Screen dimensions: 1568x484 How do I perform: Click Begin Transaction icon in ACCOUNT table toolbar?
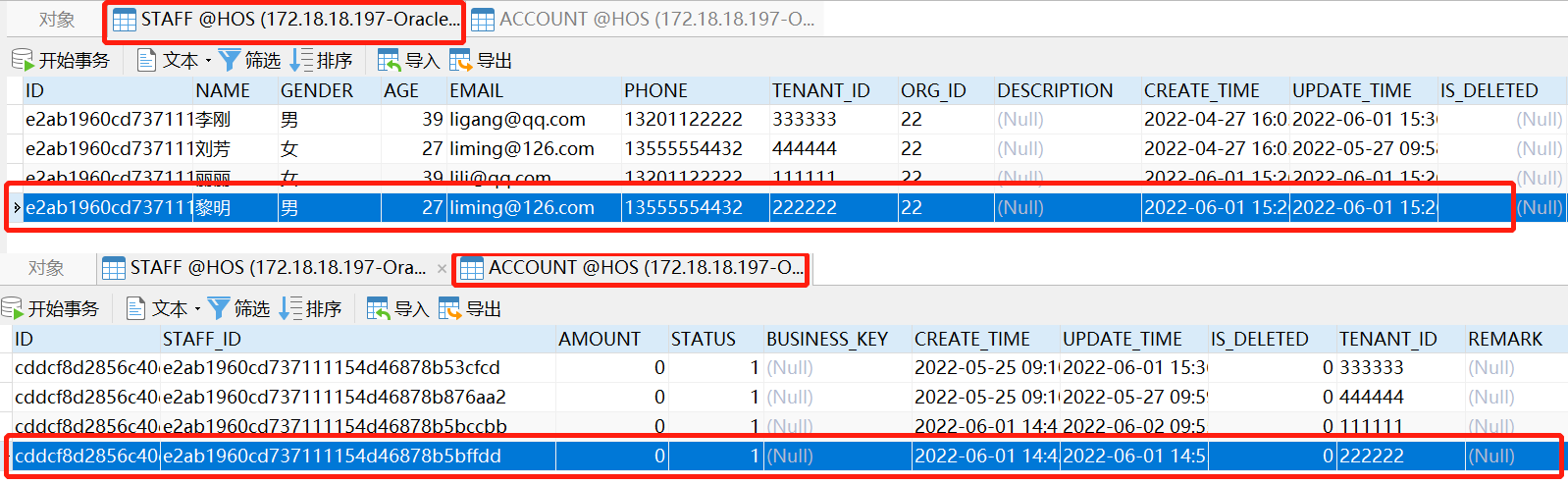12,309
